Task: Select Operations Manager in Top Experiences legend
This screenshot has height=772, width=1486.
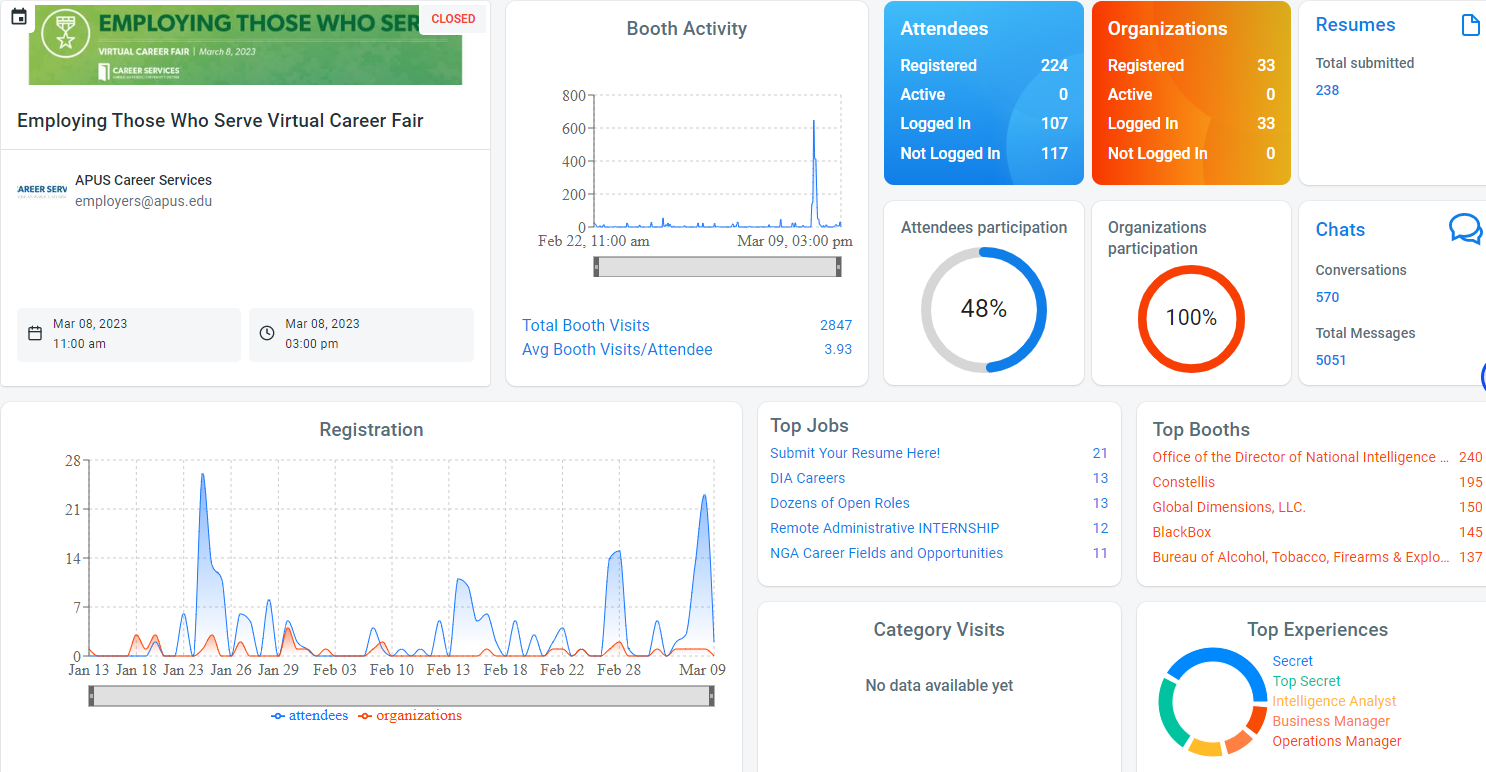Action: [x=1337, y=741]
